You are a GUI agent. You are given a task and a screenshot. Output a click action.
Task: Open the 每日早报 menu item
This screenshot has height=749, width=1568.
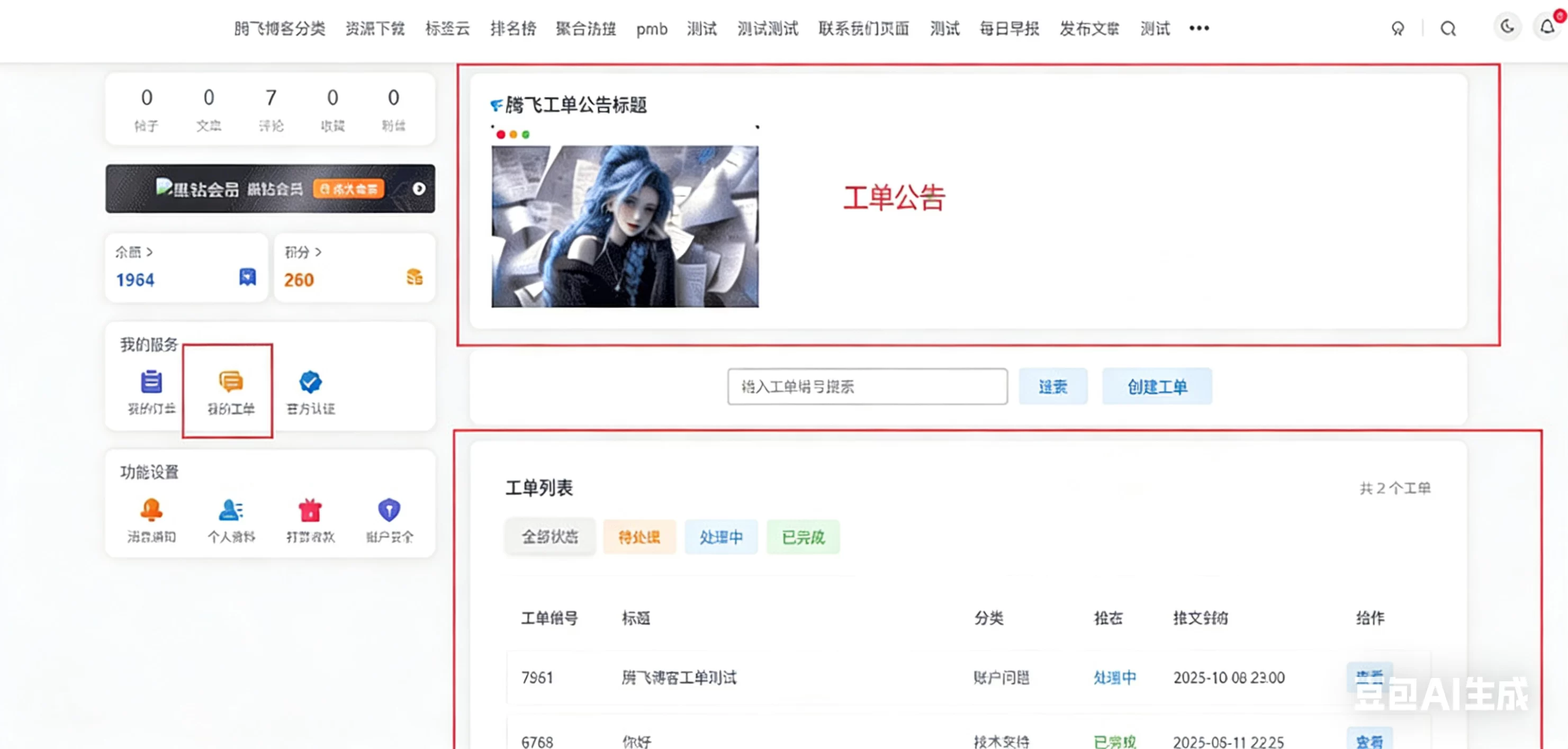pyautogui.click(x=1008, y=29)
